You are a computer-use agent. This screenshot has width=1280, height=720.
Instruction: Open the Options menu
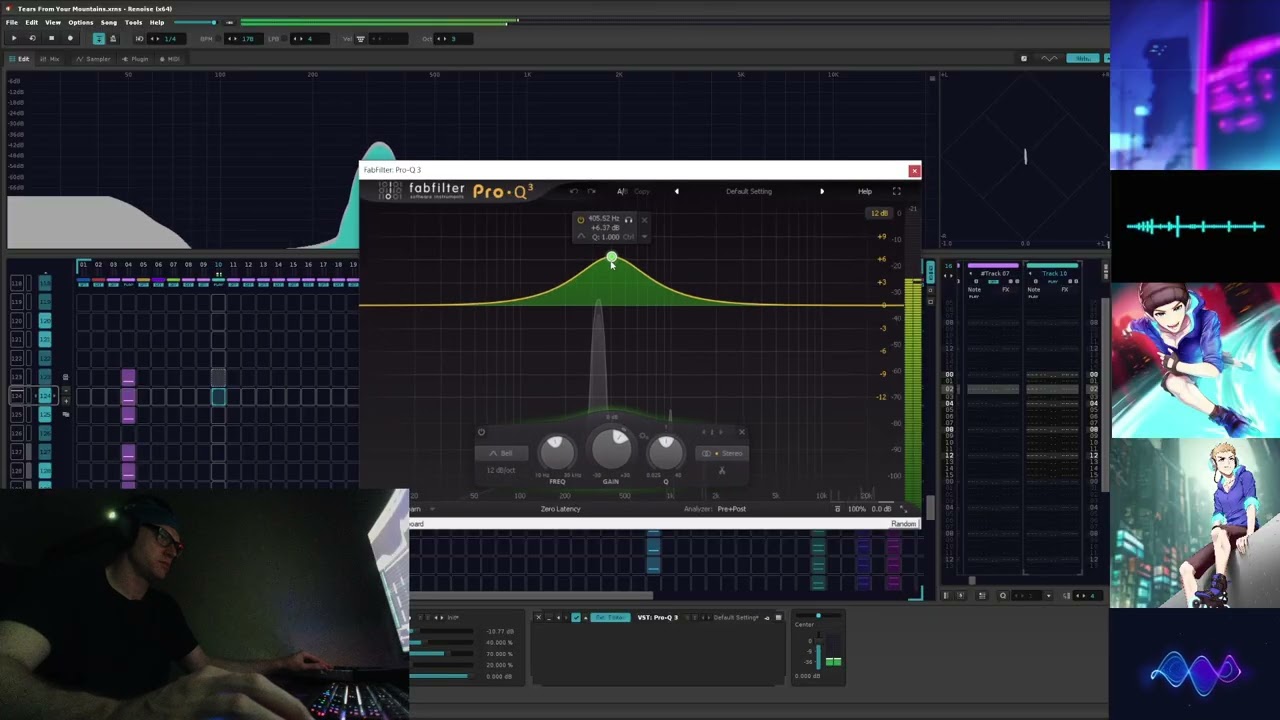pos(81,22)
